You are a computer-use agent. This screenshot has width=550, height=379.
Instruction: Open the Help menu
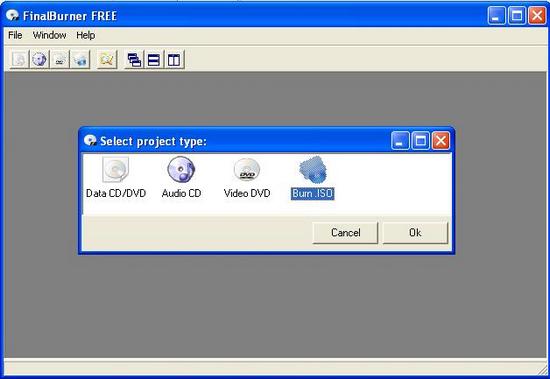click(x=86, y=35)
